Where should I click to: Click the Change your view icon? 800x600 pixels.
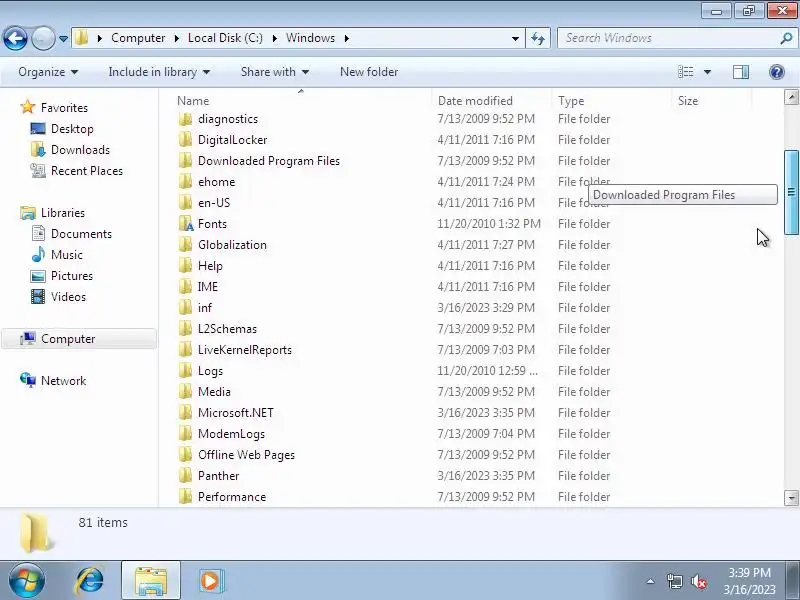click(x=685, y=72)
